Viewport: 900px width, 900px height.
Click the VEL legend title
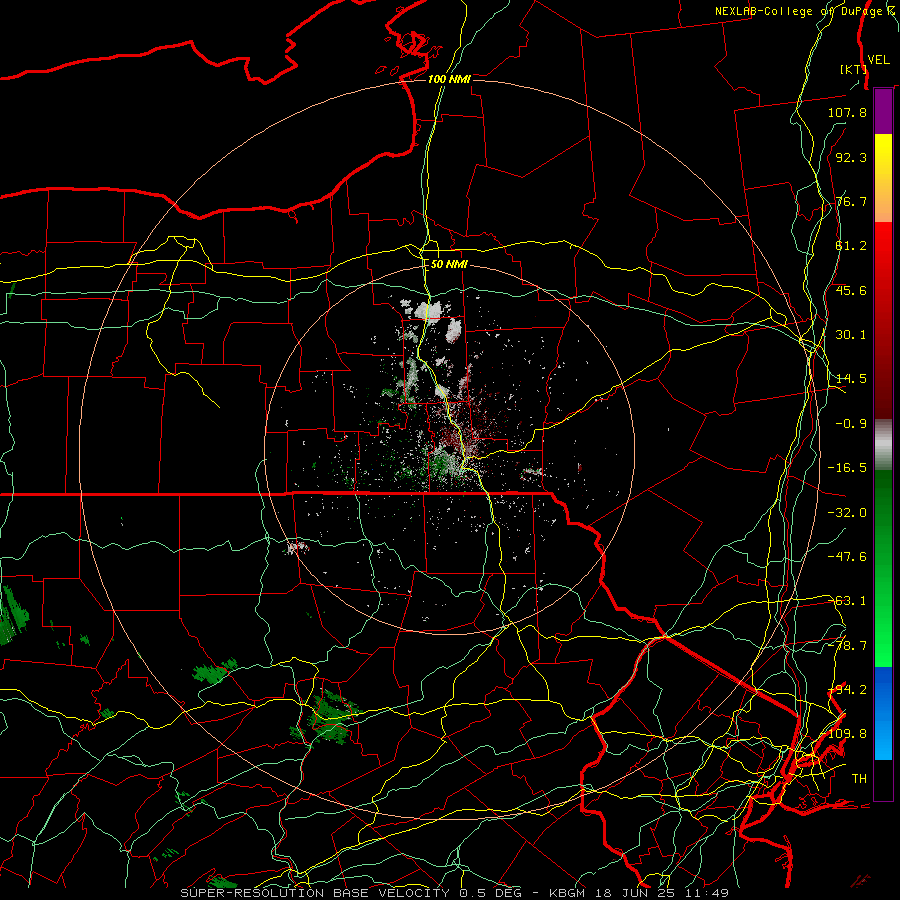(878, 60)
